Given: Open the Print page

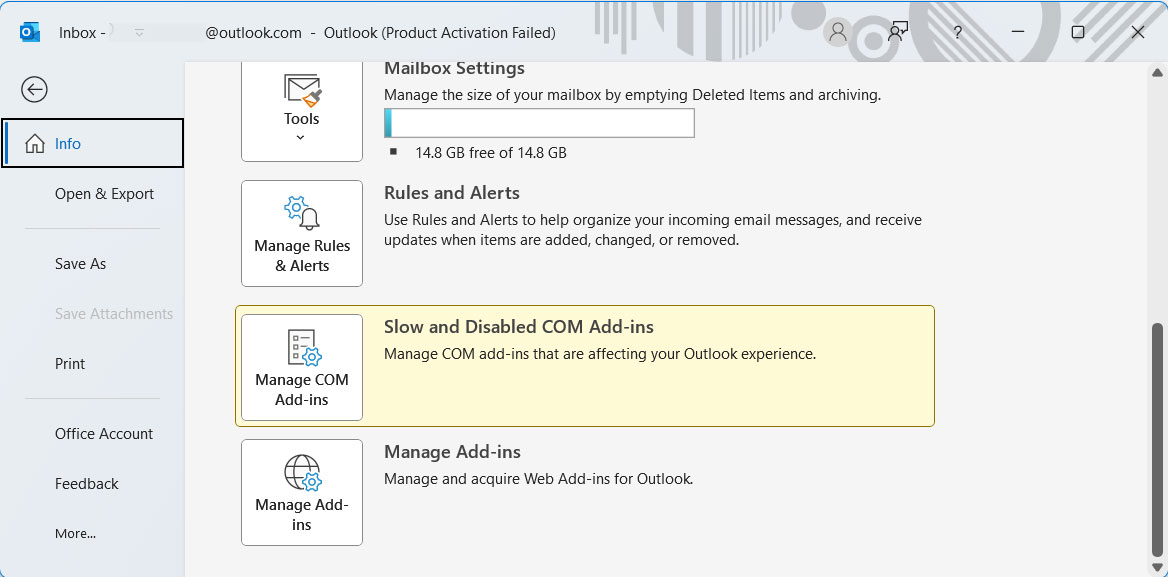Looking at the screenshot, I should click(69, 363).
